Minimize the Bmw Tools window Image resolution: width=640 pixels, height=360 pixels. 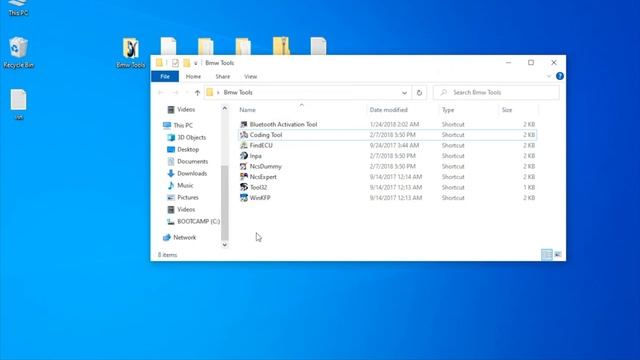pos(508,62)
